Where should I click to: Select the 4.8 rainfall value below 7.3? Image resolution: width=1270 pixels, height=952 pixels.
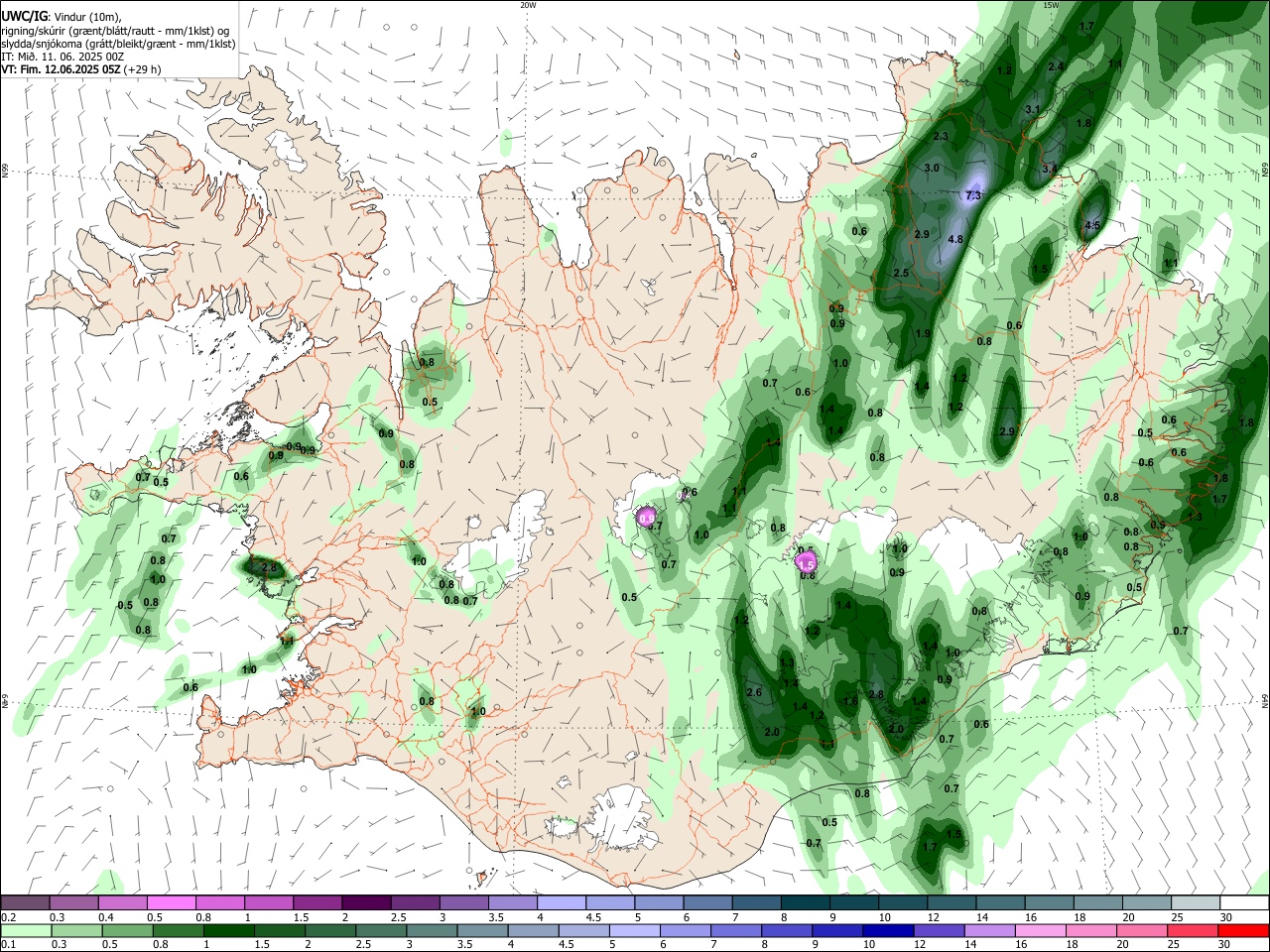955,240
